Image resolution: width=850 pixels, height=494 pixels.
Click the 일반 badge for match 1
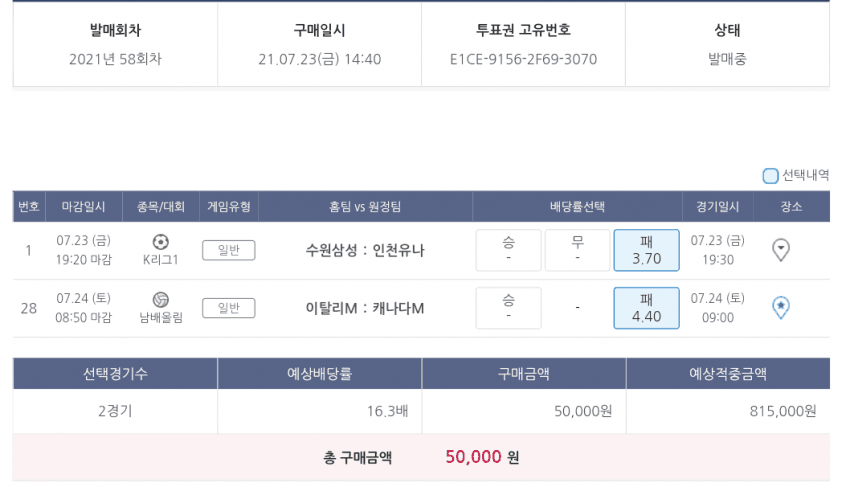click(228, 250)
